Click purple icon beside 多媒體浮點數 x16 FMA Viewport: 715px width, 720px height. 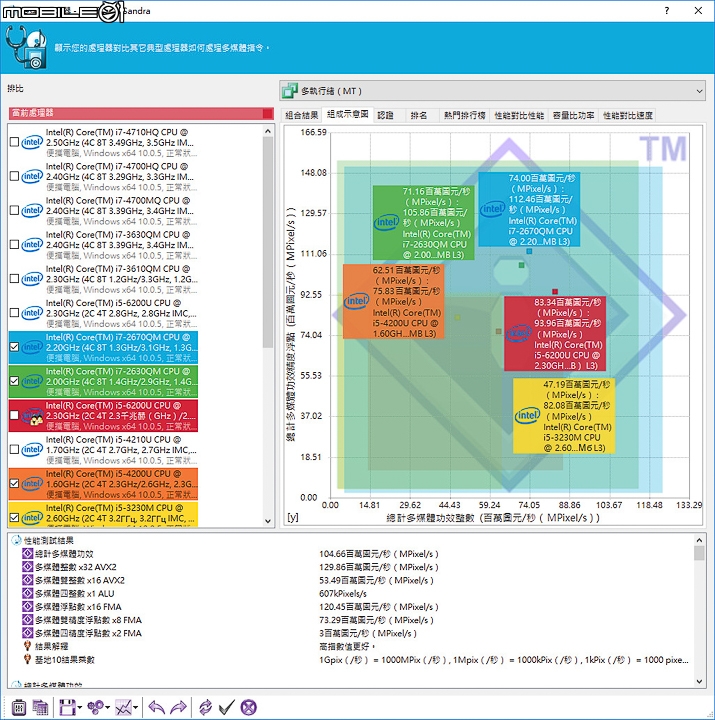[x=28, y=607]
